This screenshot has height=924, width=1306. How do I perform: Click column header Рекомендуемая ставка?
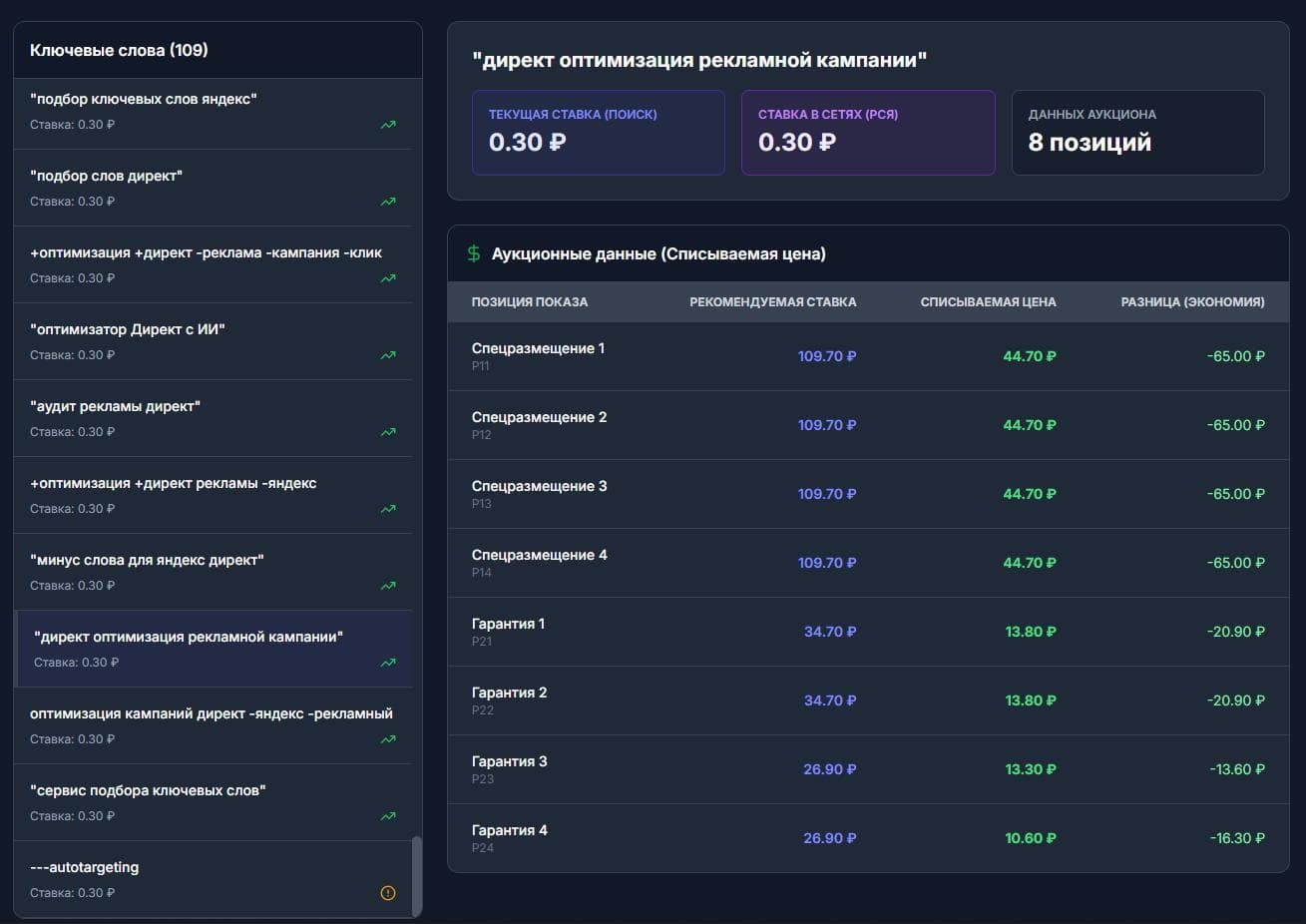pyautogui.click(x=773, y=301)
